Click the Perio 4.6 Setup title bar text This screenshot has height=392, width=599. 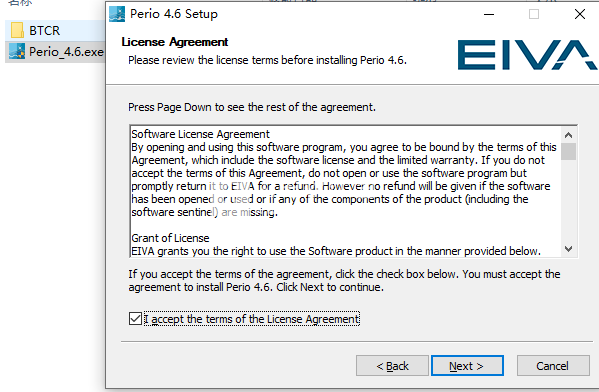[174, 14]
